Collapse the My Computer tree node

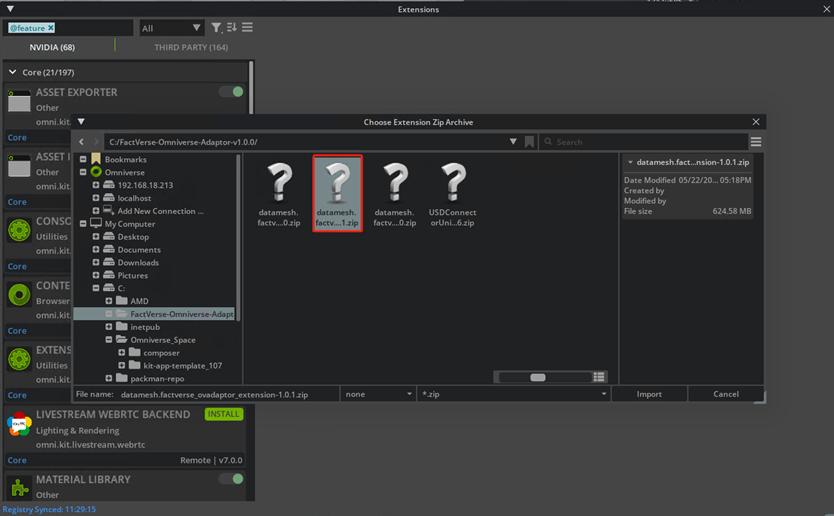click(x=83, y=223)
